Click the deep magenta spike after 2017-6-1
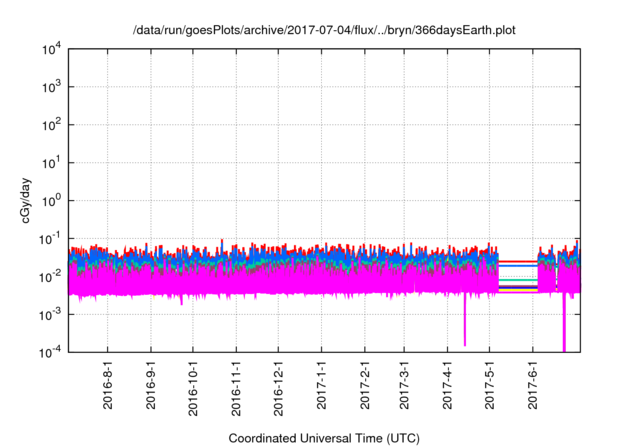The width and height of the screenshot is (640, 448). pos(564,330)
